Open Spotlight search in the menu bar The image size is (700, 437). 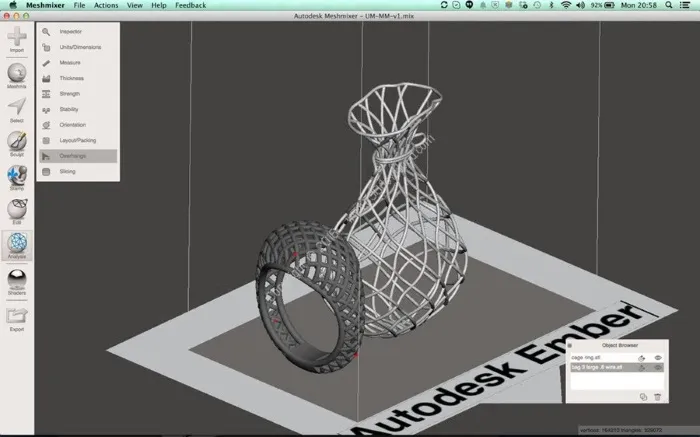669,5
